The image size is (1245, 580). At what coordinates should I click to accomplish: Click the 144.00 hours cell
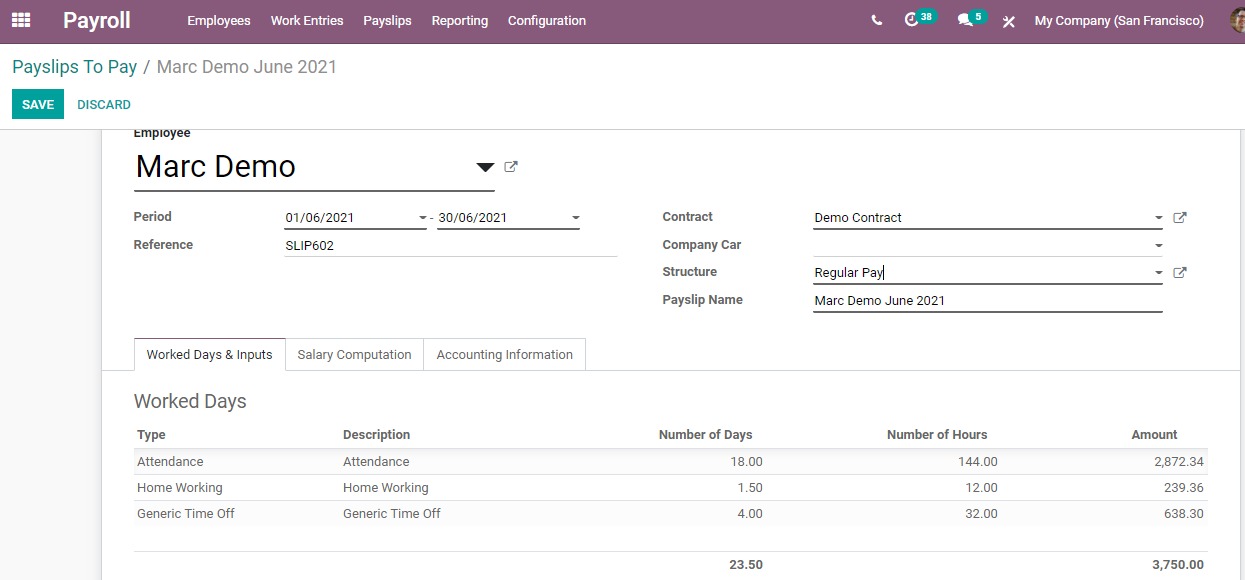977,462
